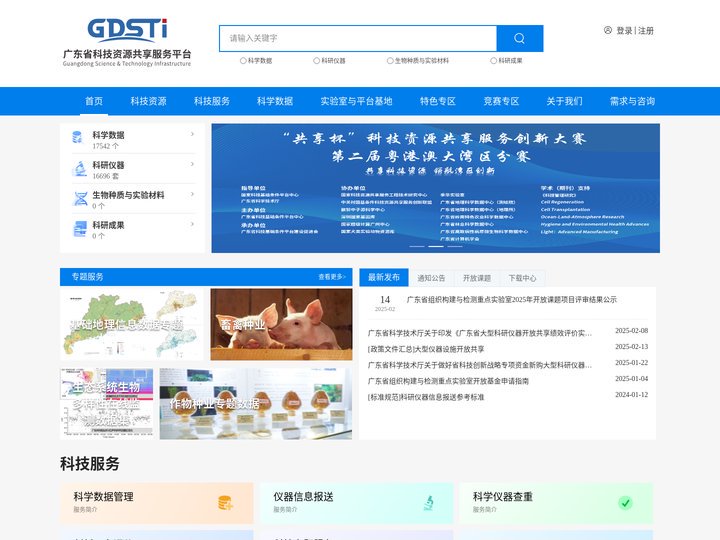Screen dimensions: 720x540
Task: Click the 注册 link
Action: tap(646, 31)
